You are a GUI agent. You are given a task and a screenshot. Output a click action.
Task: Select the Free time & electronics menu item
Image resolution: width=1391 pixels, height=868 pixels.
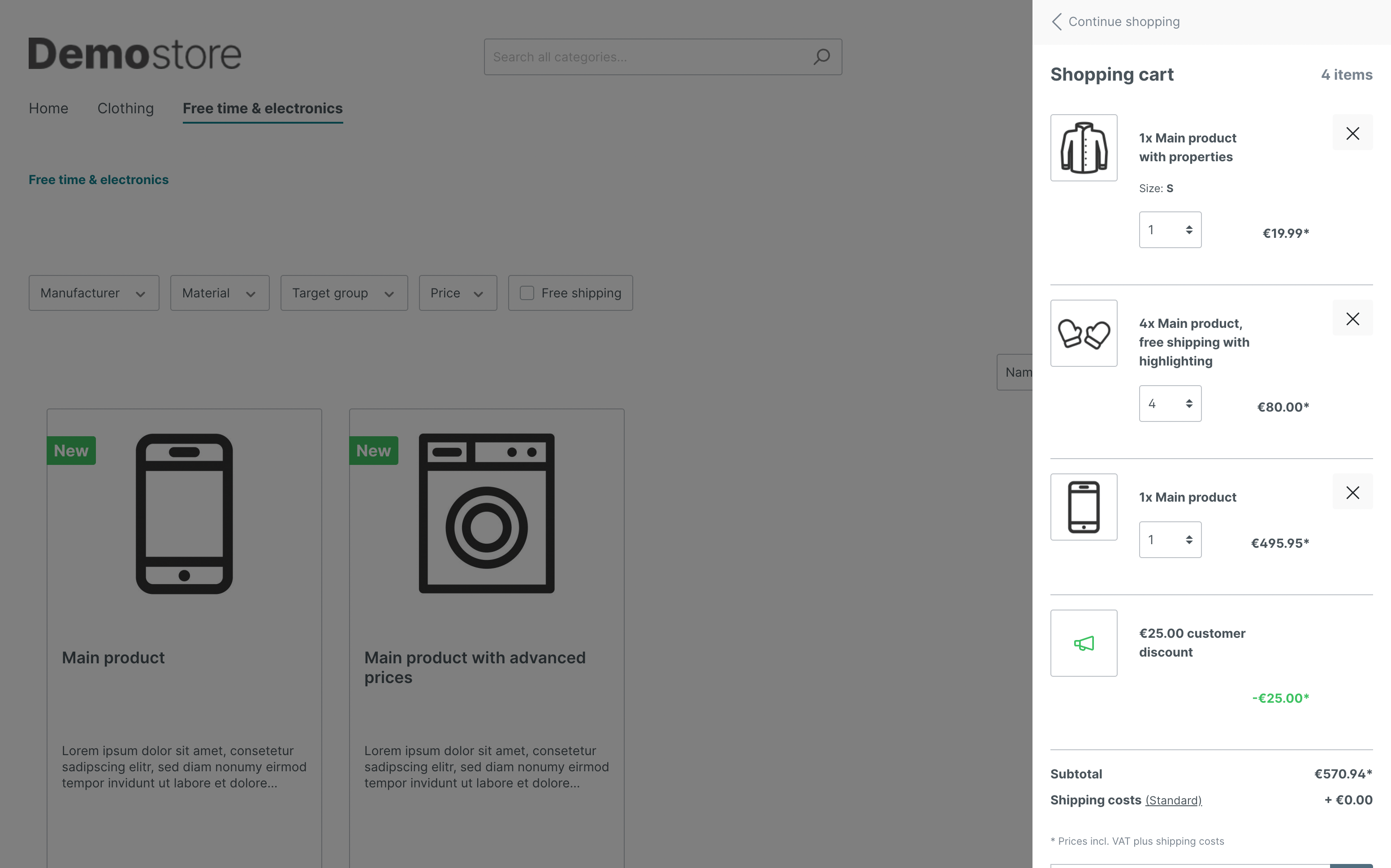[x=263, y=108]
